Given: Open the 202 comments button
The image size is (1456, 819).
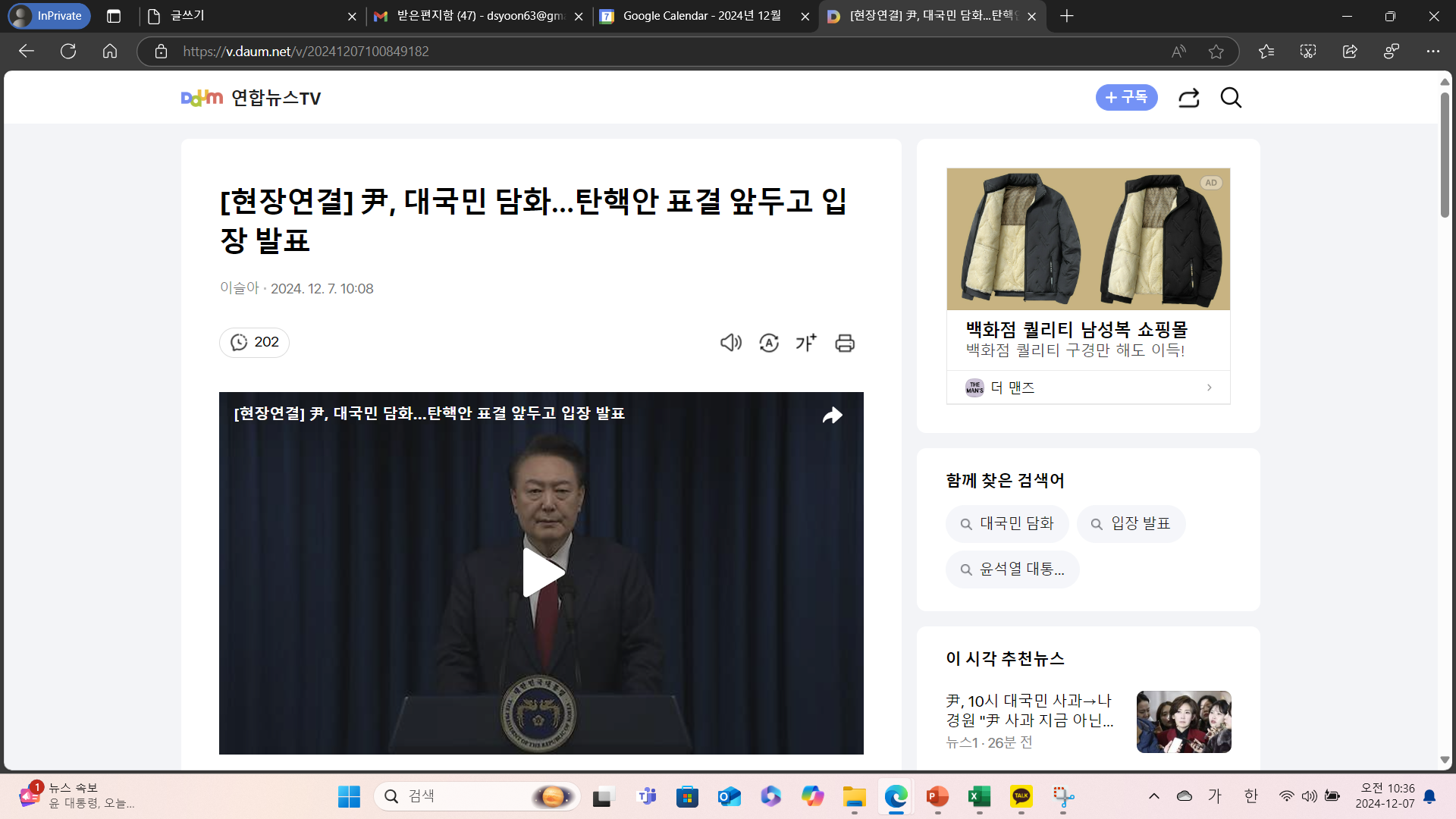Looking at the screenshot, I should tap(254, 343).
